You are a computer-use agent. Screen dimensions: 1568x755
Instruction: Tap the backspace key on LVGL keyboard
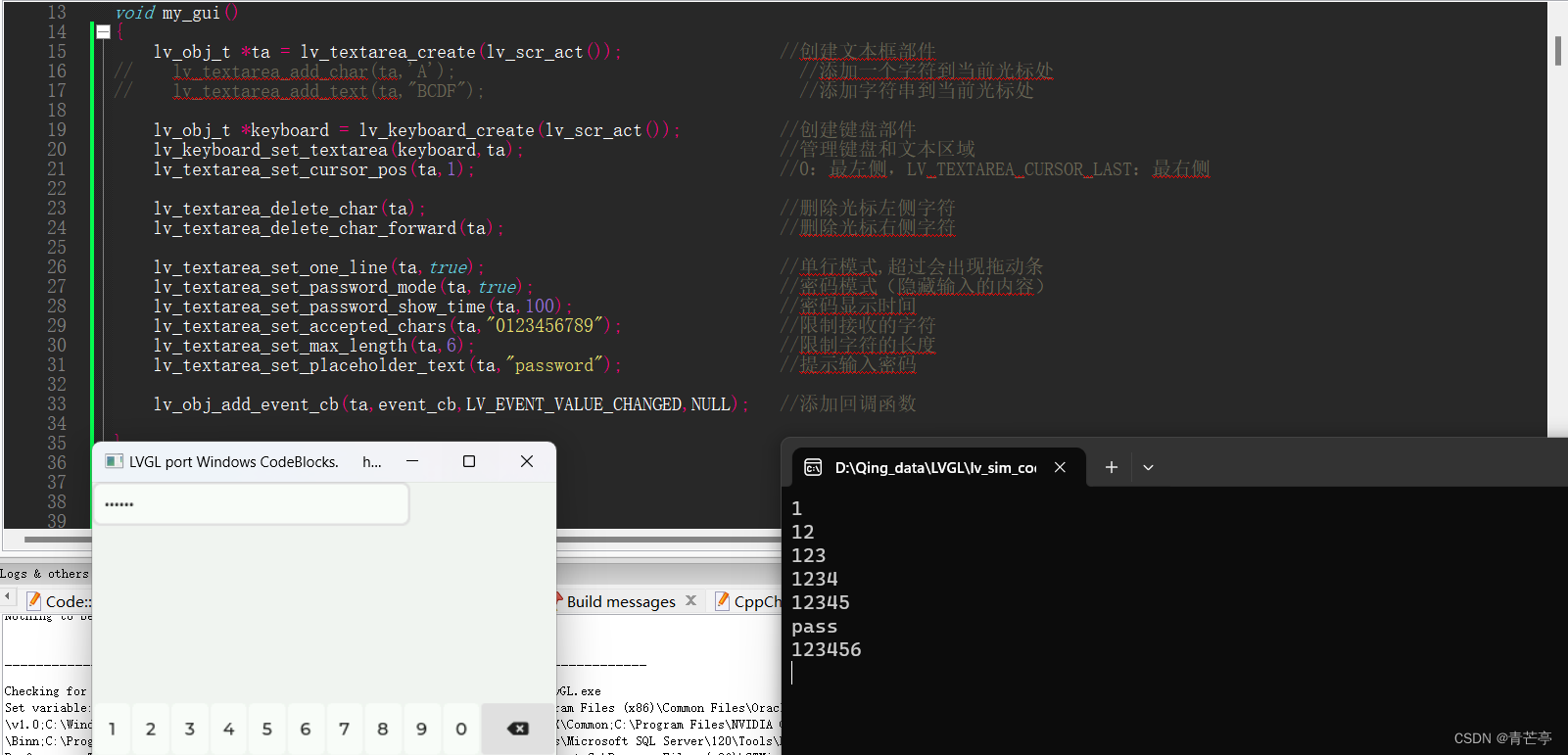click(x=517, y=729)
